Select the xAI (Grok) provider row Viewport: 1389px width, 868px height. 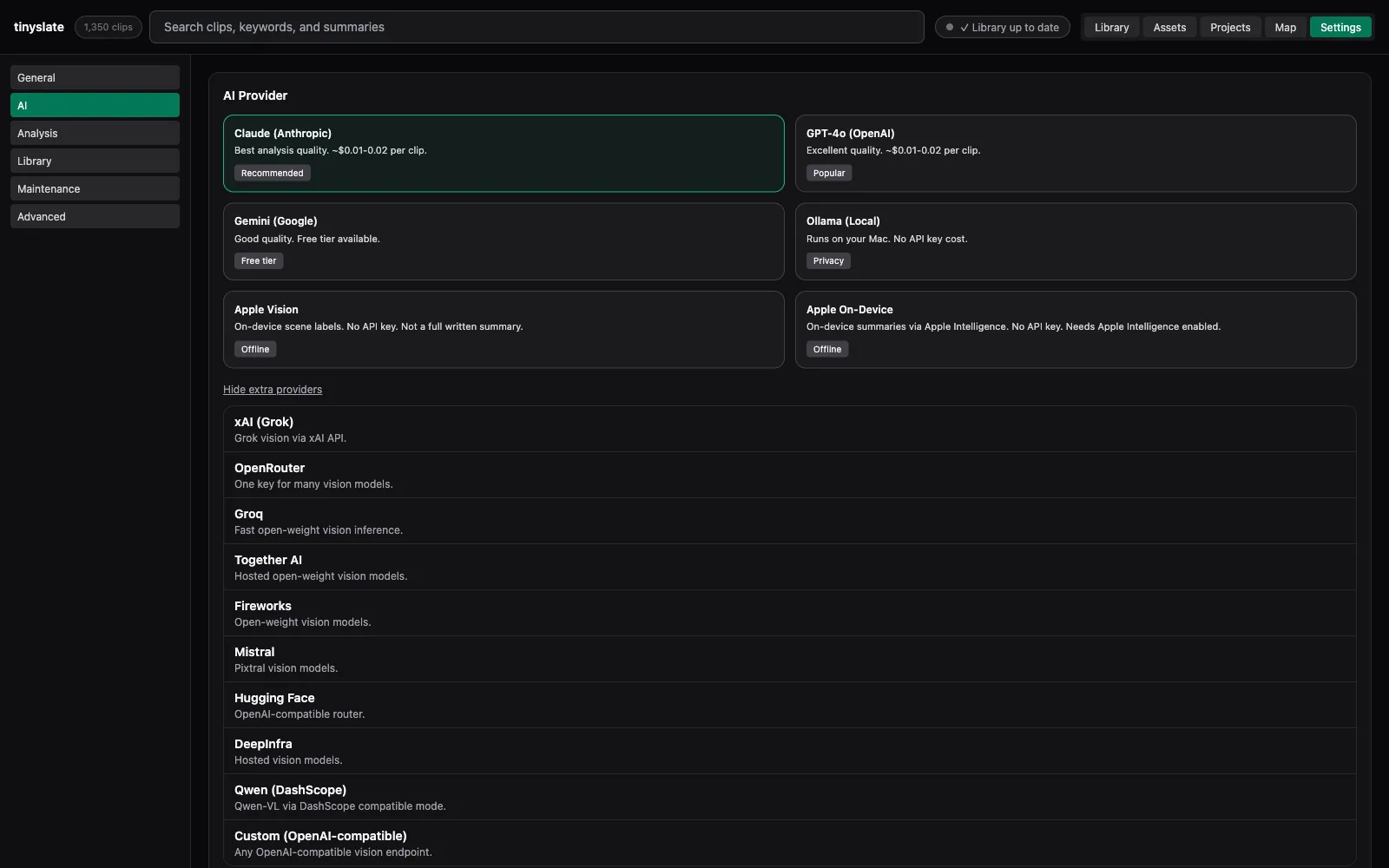tap(790, 429)
